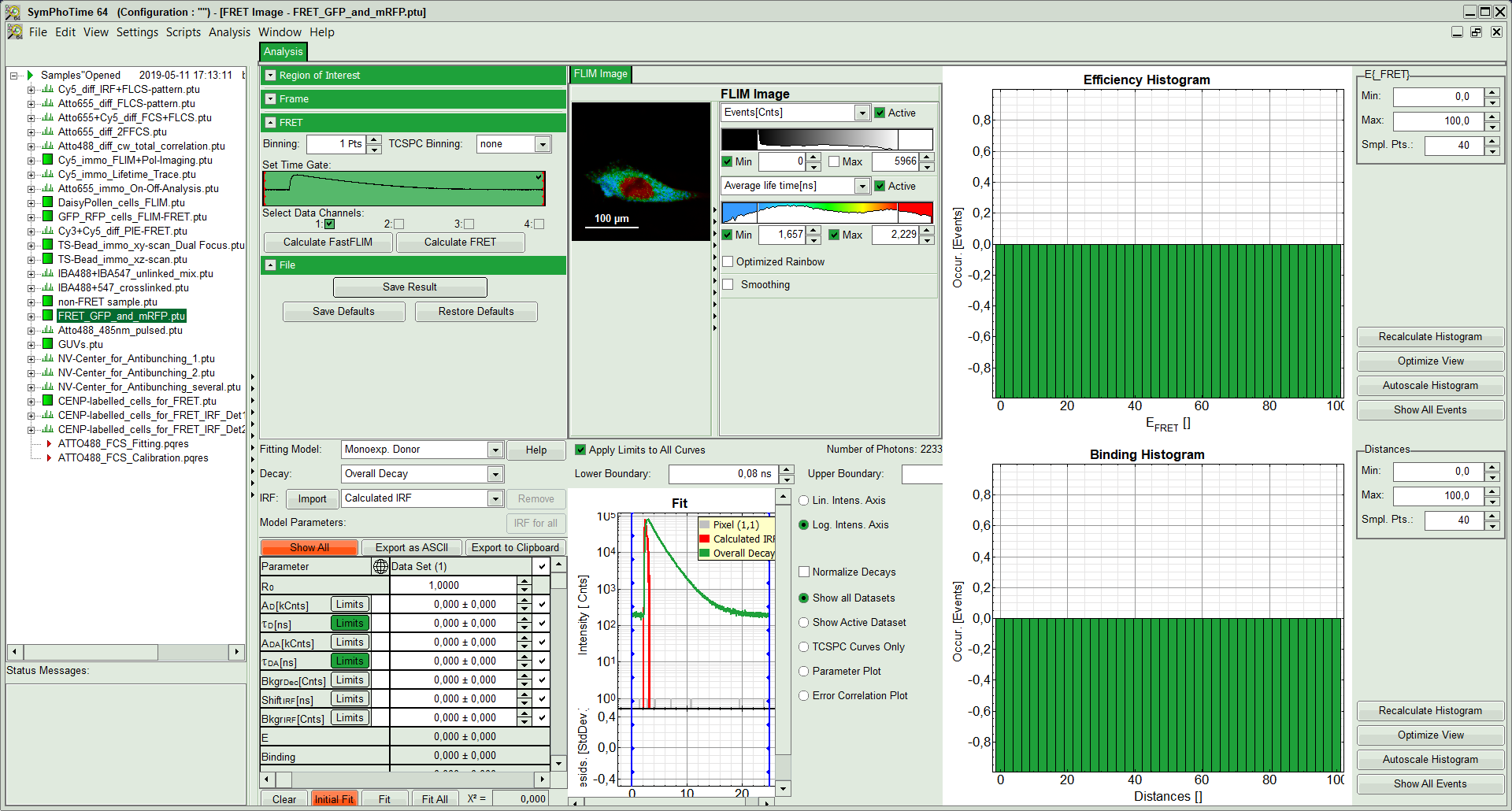Collapse the FRET section header icon
This screenshot has height=811, width=1512.
coord(270,123)
